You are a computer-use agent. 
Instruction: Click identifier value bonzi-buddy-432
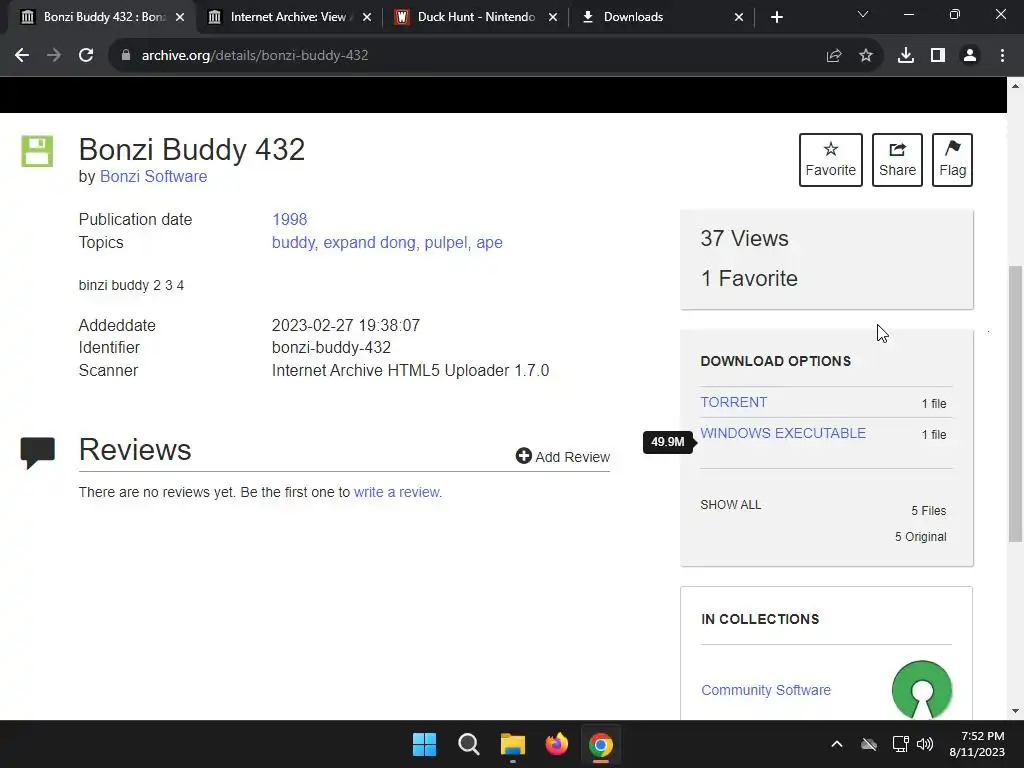point(331,347)
